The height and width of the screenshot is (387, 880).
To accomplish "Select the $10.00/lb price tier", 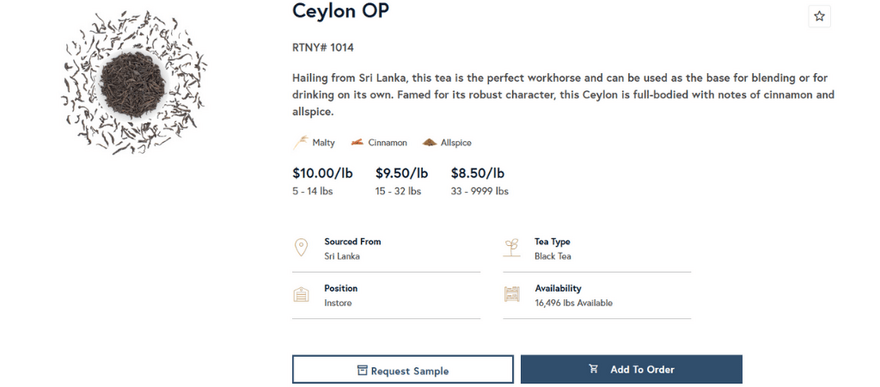I will 322,181.
